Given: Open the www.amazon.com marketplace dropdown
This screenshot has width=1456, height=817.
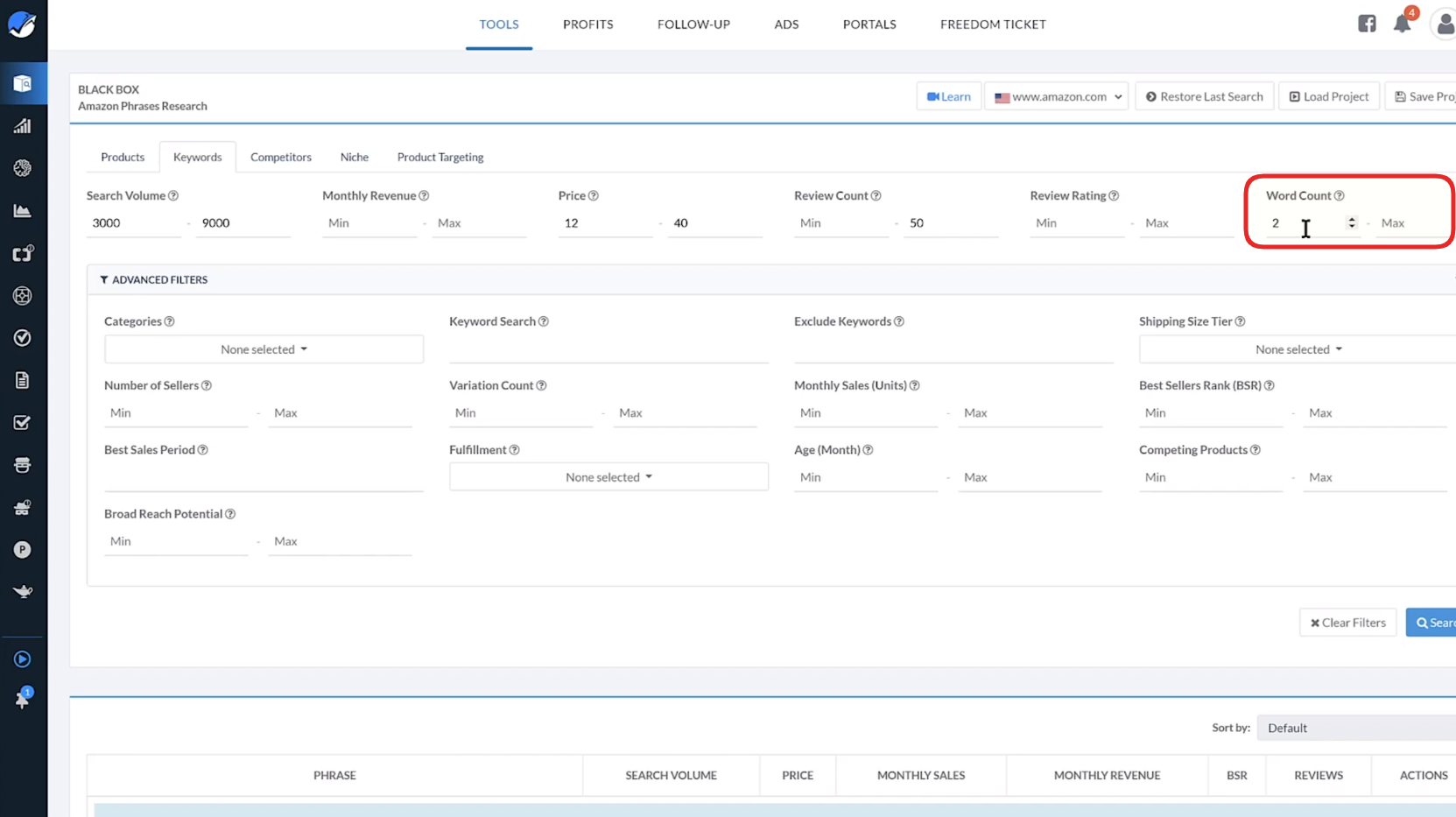Looking at the screenshot, I should click(x=1057, y=96).
